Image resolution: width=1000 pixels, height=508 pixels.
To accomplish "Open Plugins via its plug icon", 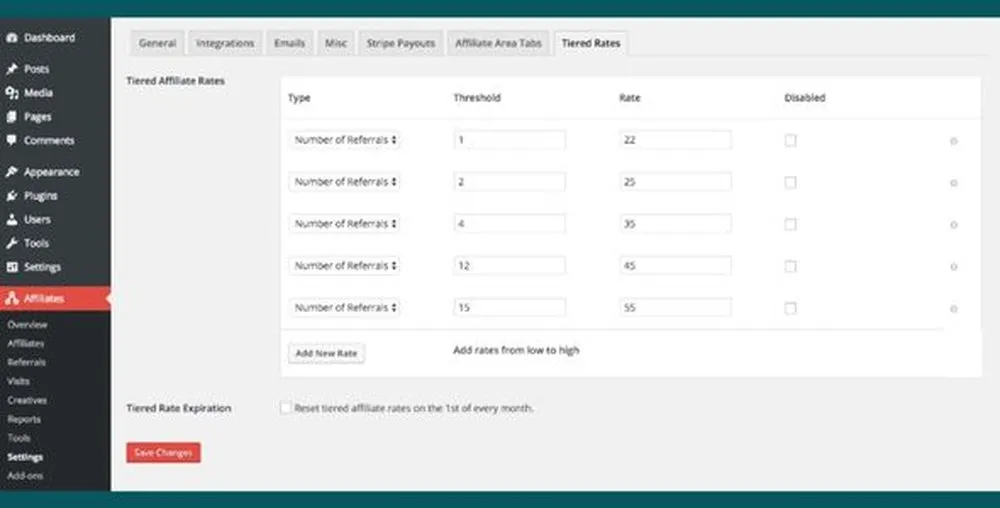I will pos(12,196).
